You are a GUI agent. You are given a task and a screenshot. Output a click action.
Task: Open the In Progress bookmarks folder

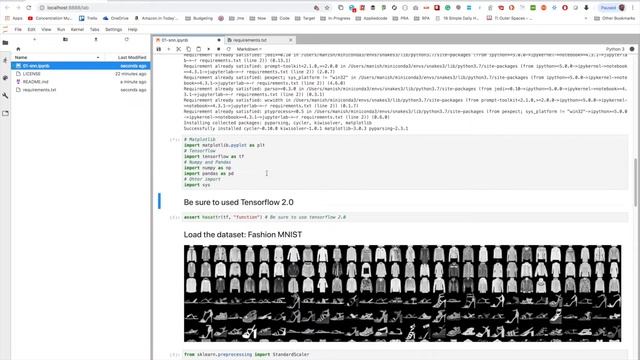(336, 18)
